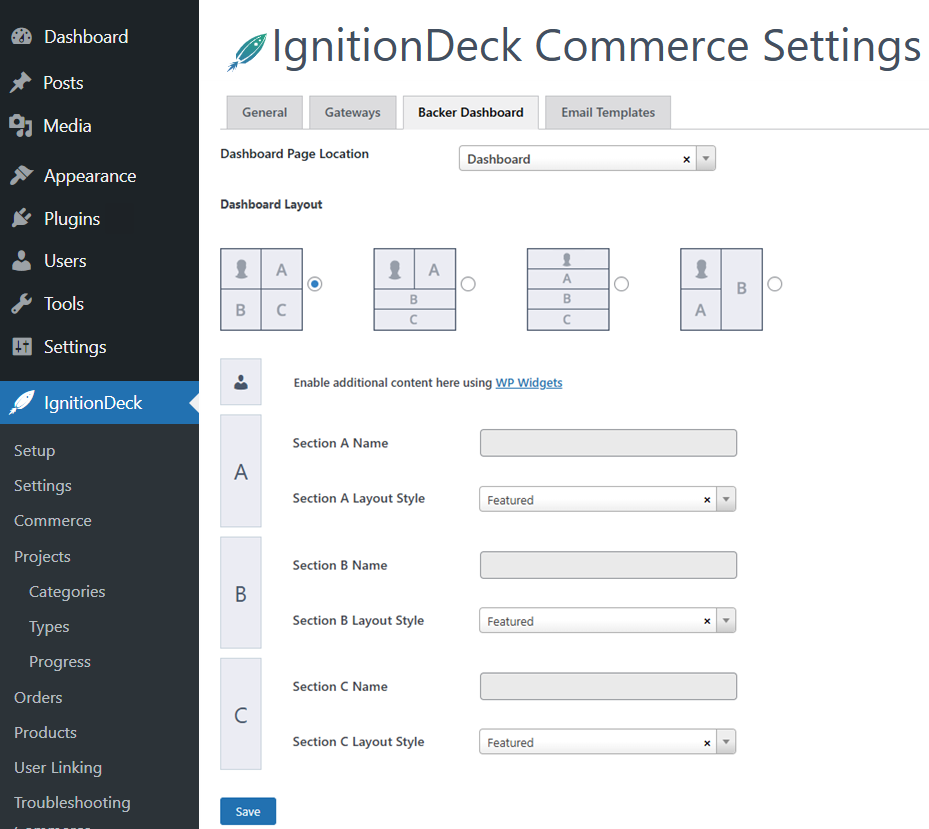Click the Section B letter block
Viewport: 929px width, 829px height.
[241, 593]
